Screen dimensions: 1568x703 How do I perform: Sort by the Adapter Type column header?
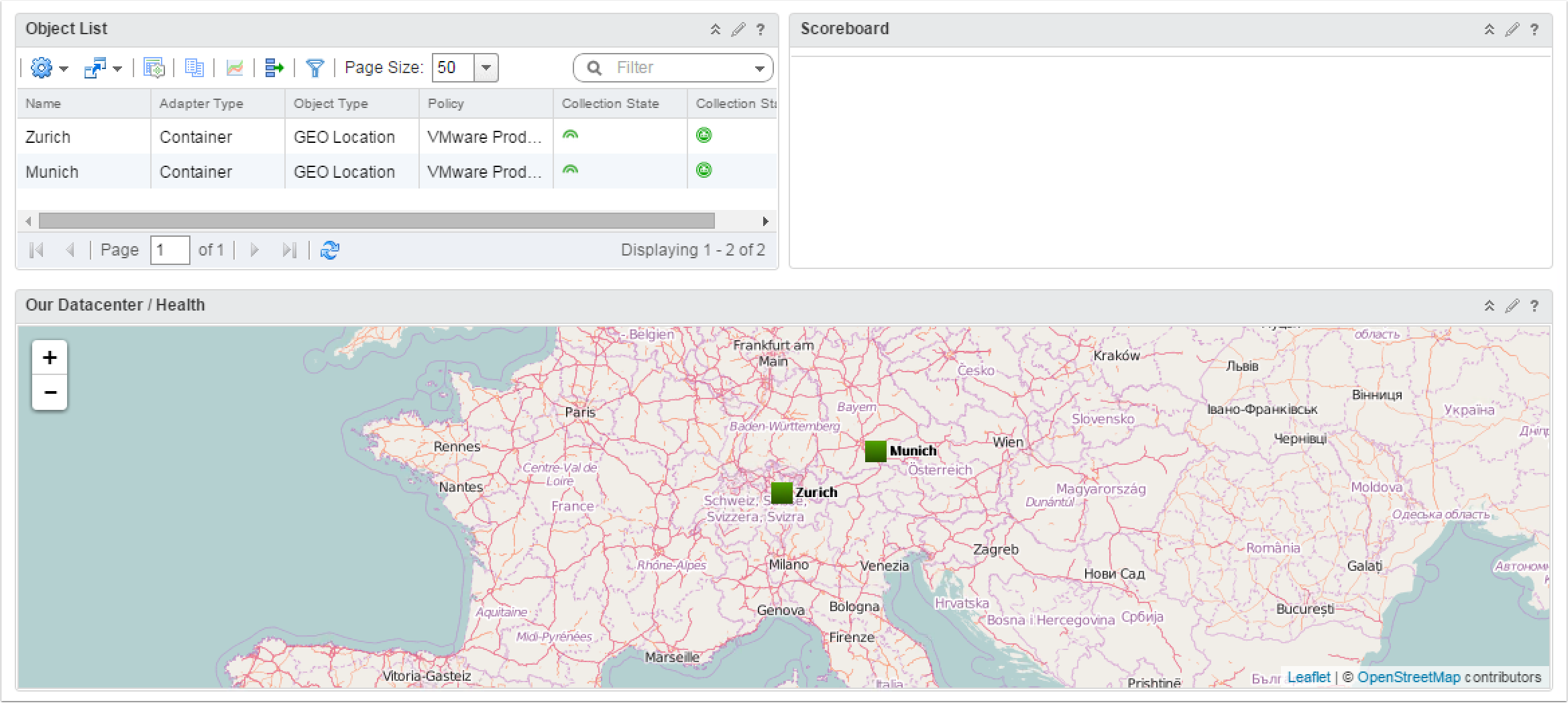(201, 104)
